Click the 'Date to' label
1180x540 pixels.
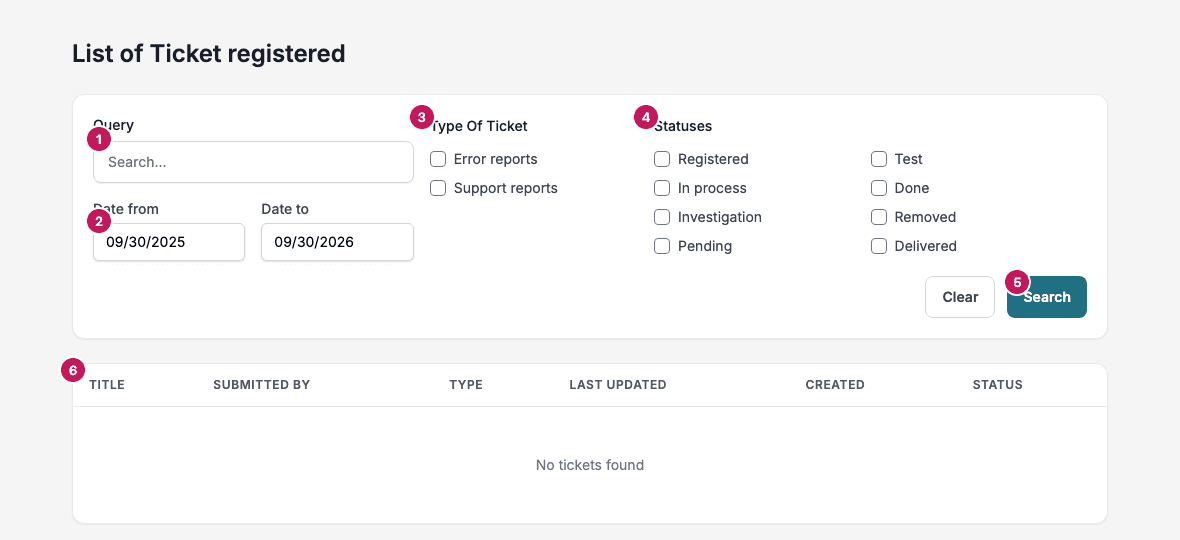pos(285,209)
